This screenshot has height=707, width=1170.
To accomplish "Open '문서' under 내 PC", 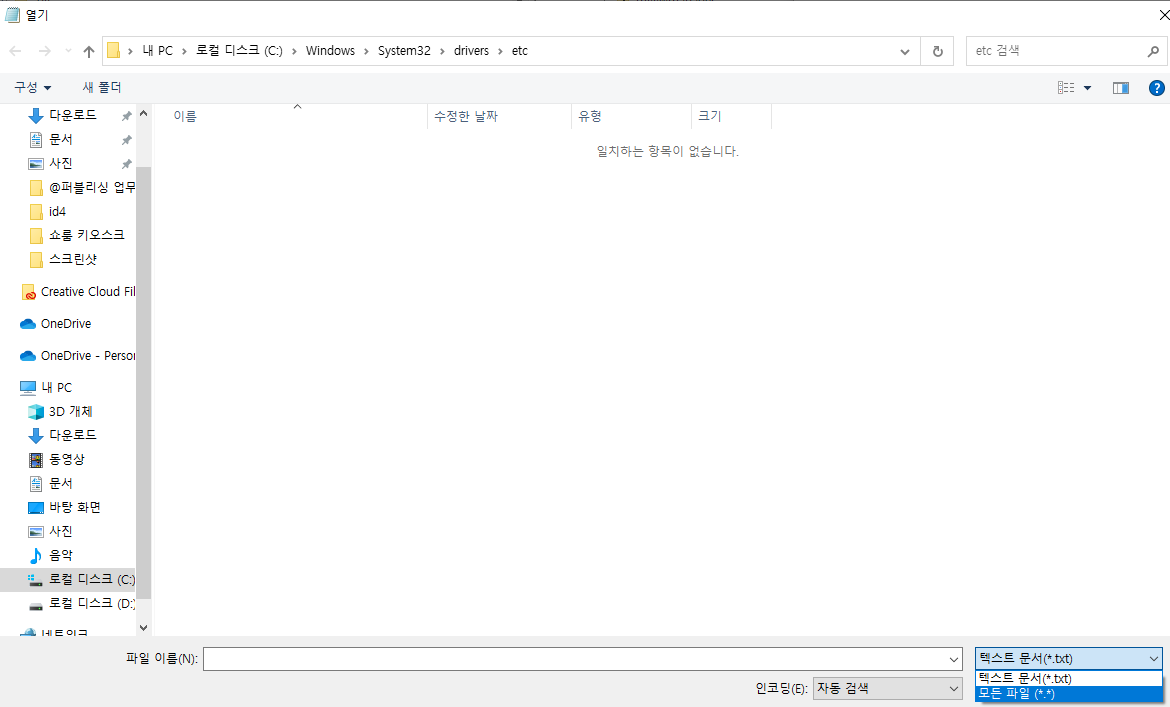I will click(60, 483).
